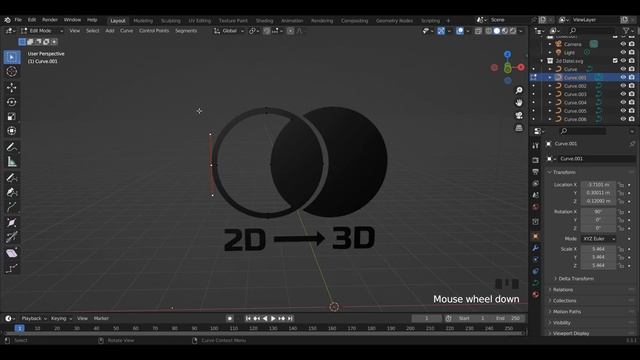
Task: Hide Curve.002 in the outliner
Action: click(623, 86)
